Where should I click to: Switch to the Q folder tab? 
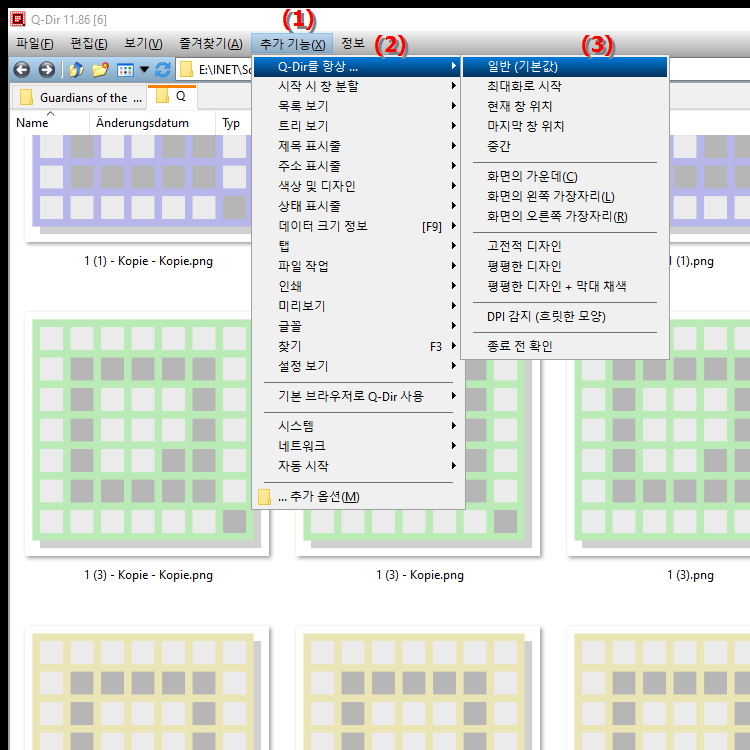[x=172, y=97]
